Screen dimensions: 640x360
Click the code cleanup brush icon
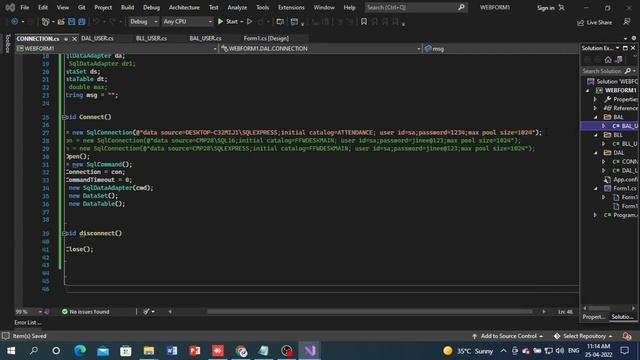146,311
